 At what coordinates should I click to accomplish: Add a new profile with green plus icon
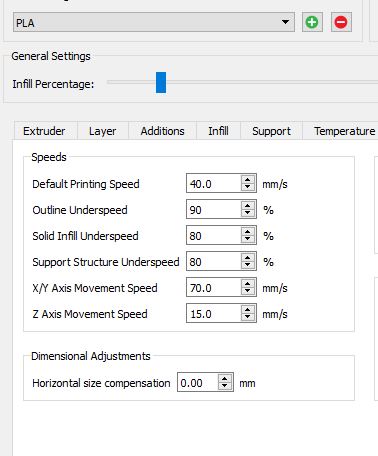point(312,22)
